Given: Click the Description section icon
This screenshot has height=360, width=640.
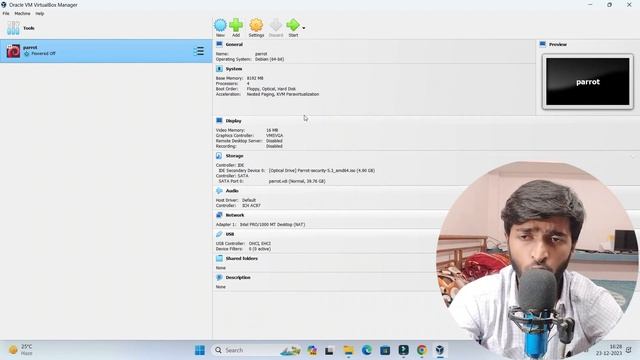Looking at the screenshot, I should tap(219, 278).
